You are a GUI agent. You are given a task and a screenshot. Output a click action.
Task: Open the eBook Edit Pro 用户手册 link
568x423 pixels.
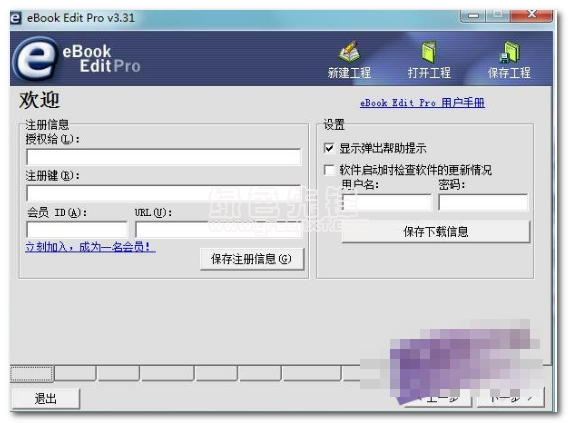[422, 103]
